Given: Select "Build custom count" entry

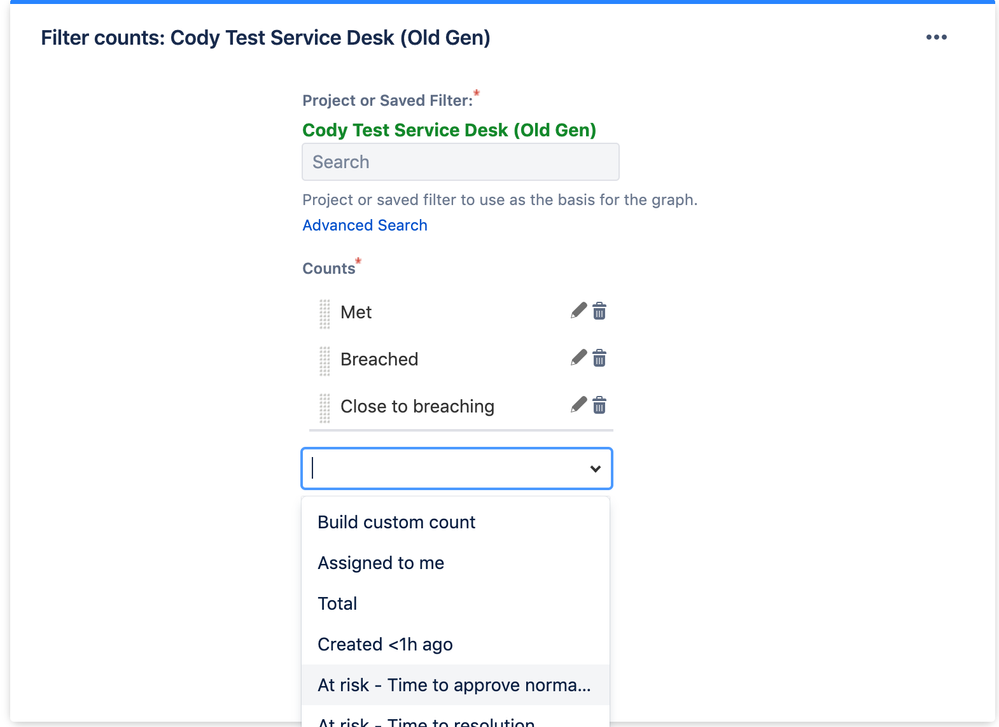Looking at the screenshot, I should coord(395,522).
